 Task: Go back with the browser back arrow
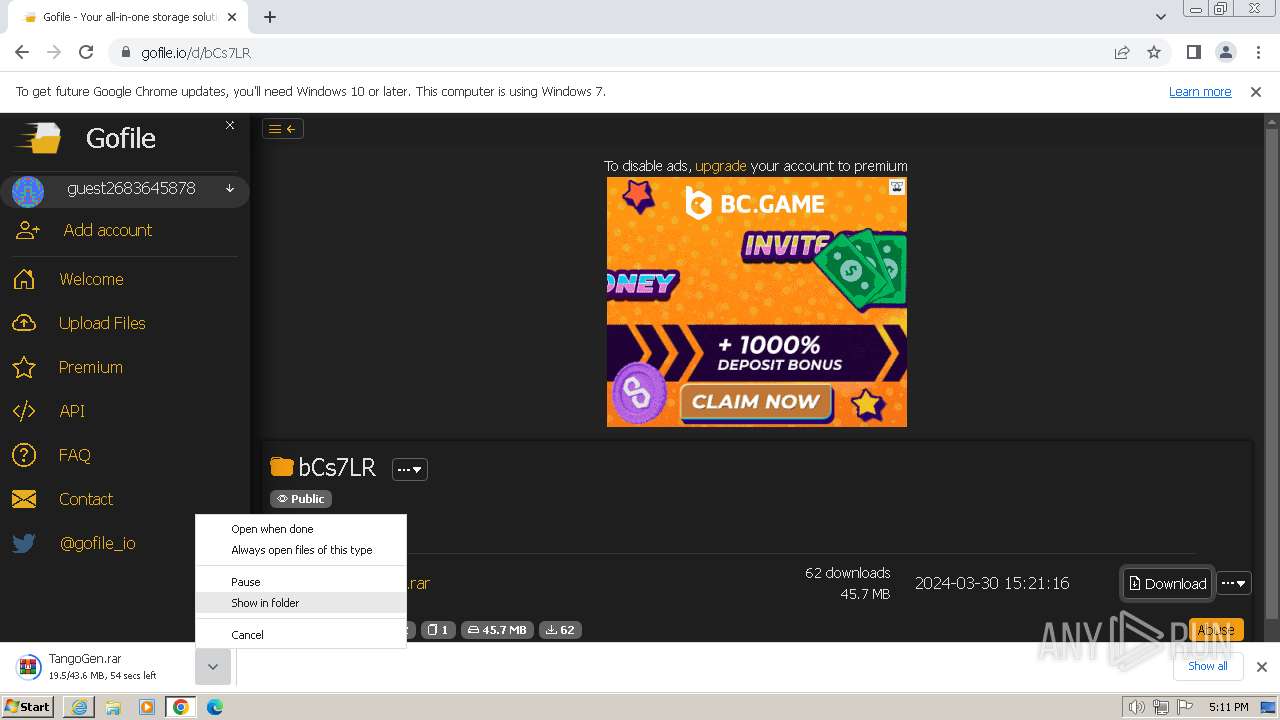(22, 52)
